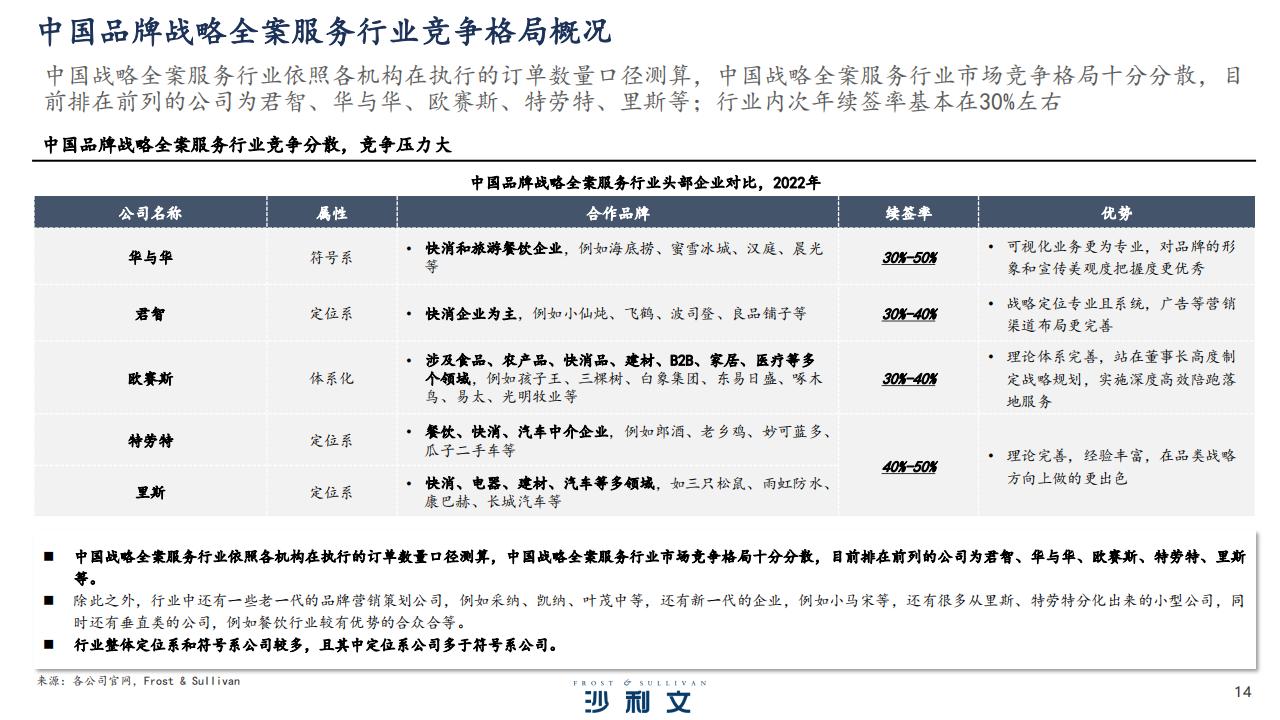This screenshot has height=720, width=1280.
Task: Select company name cell 君智
Action: [150, 314]
